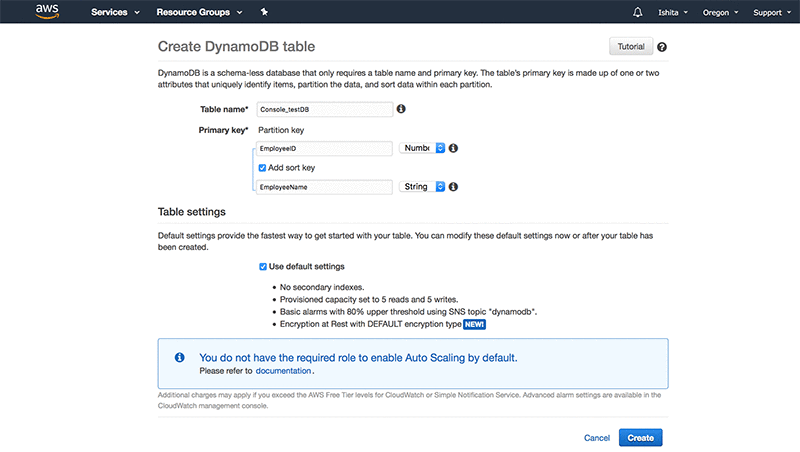Image resolution: width=800 pixels, height=452 pixels.
Task: Uncheck the Add sort key checkbox
Action: 262,168
